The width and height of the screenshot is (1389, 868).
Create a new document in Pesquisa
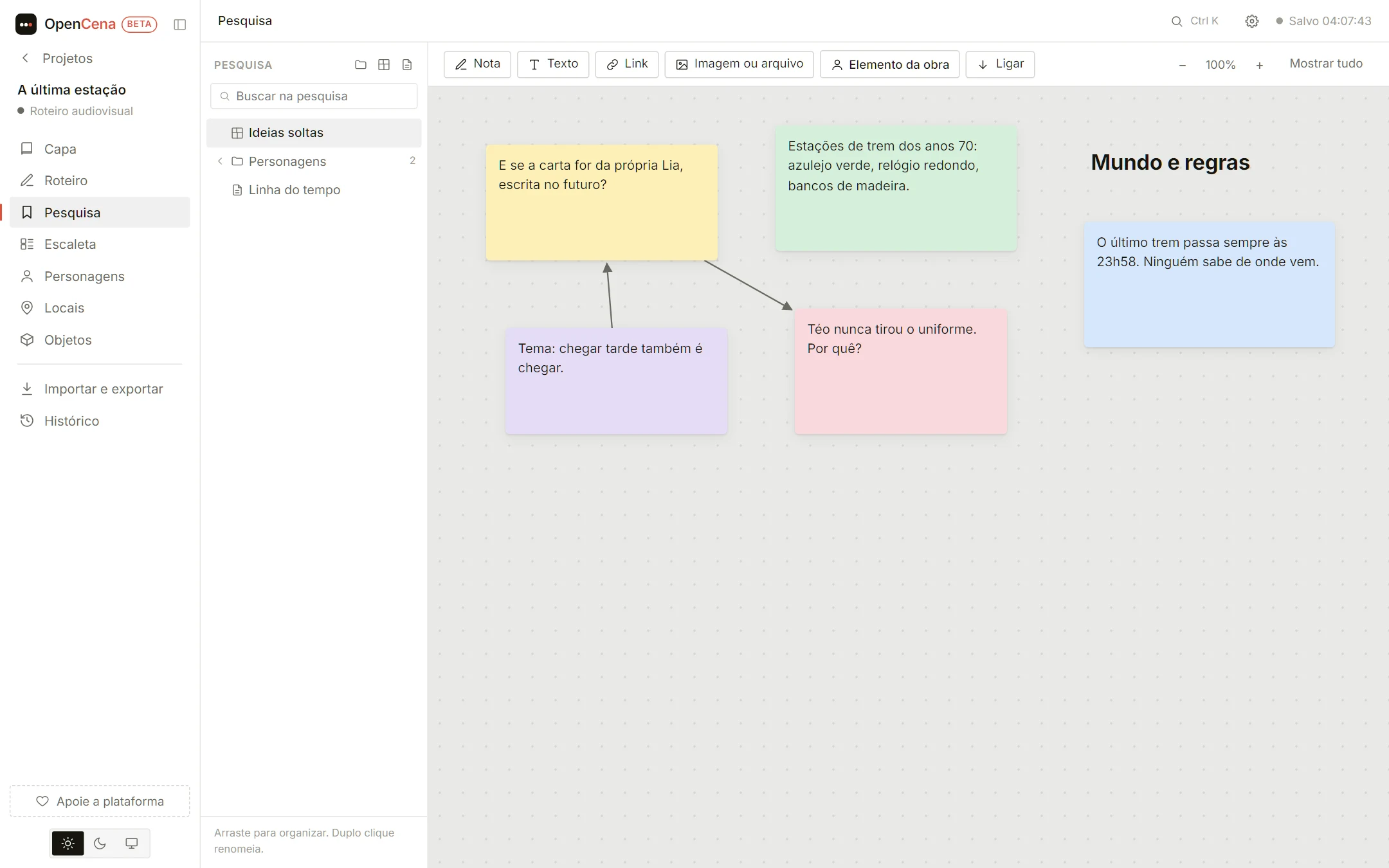(407, 65)
